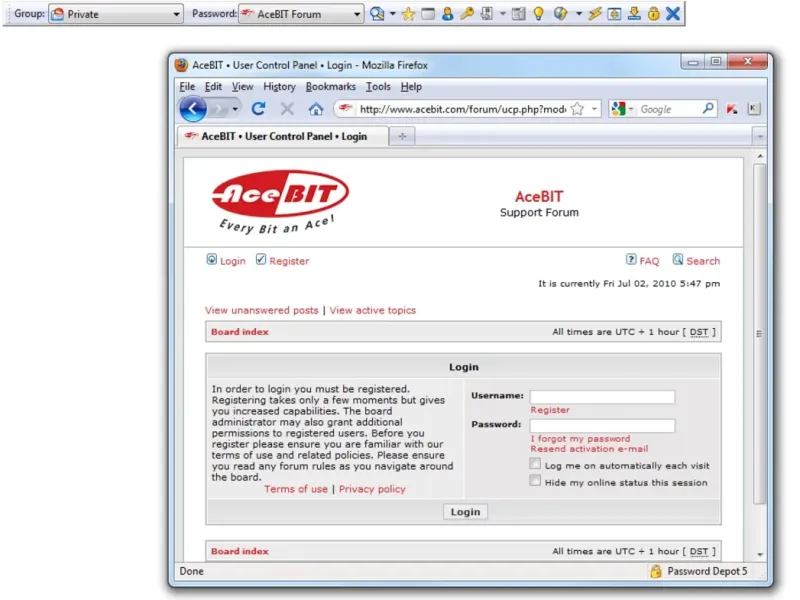Open the Edit menu

click(x=213, y=87)
